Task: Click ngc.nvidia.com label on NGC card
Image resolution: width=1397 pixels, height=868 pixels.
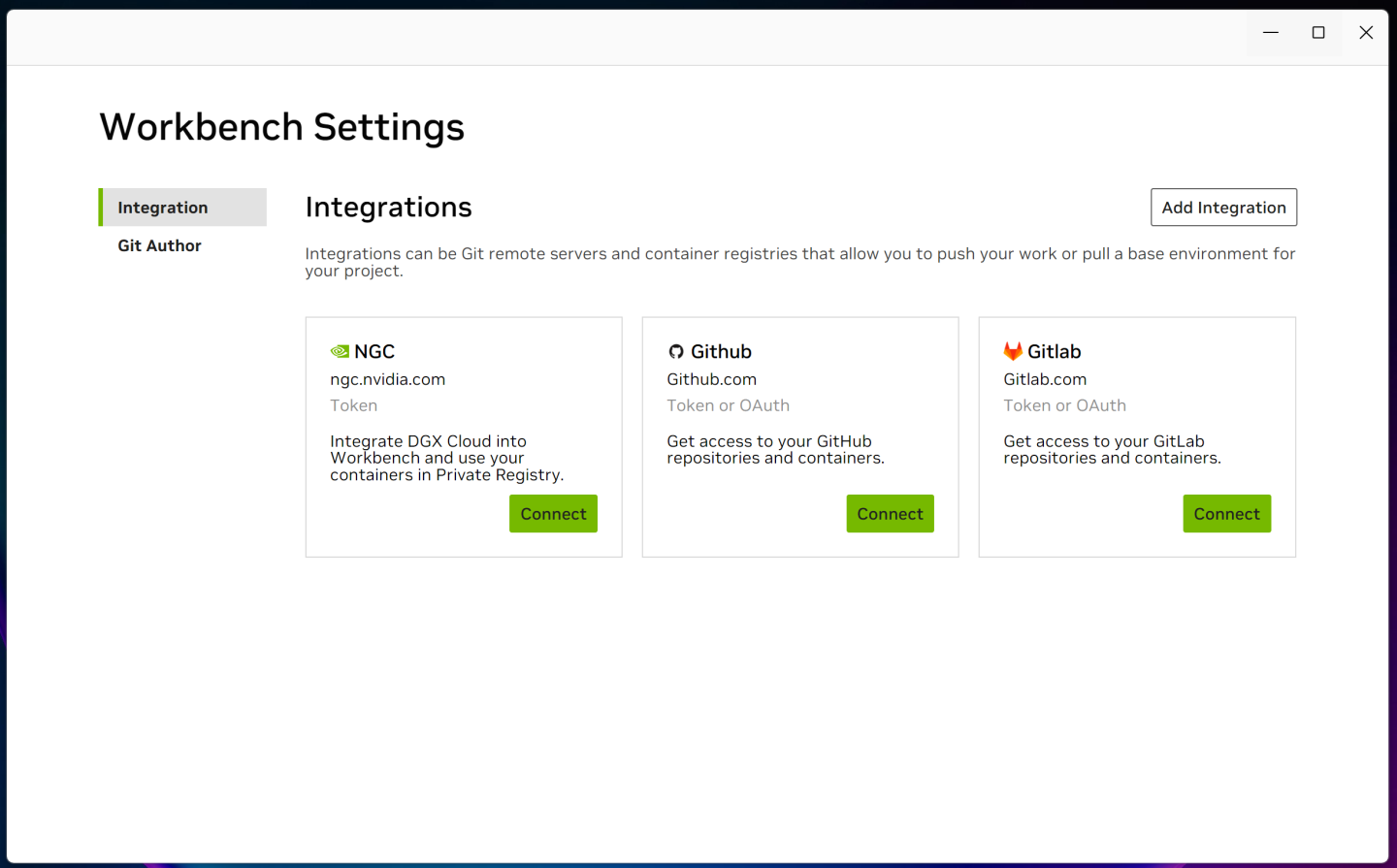Action: coord(387,379)
